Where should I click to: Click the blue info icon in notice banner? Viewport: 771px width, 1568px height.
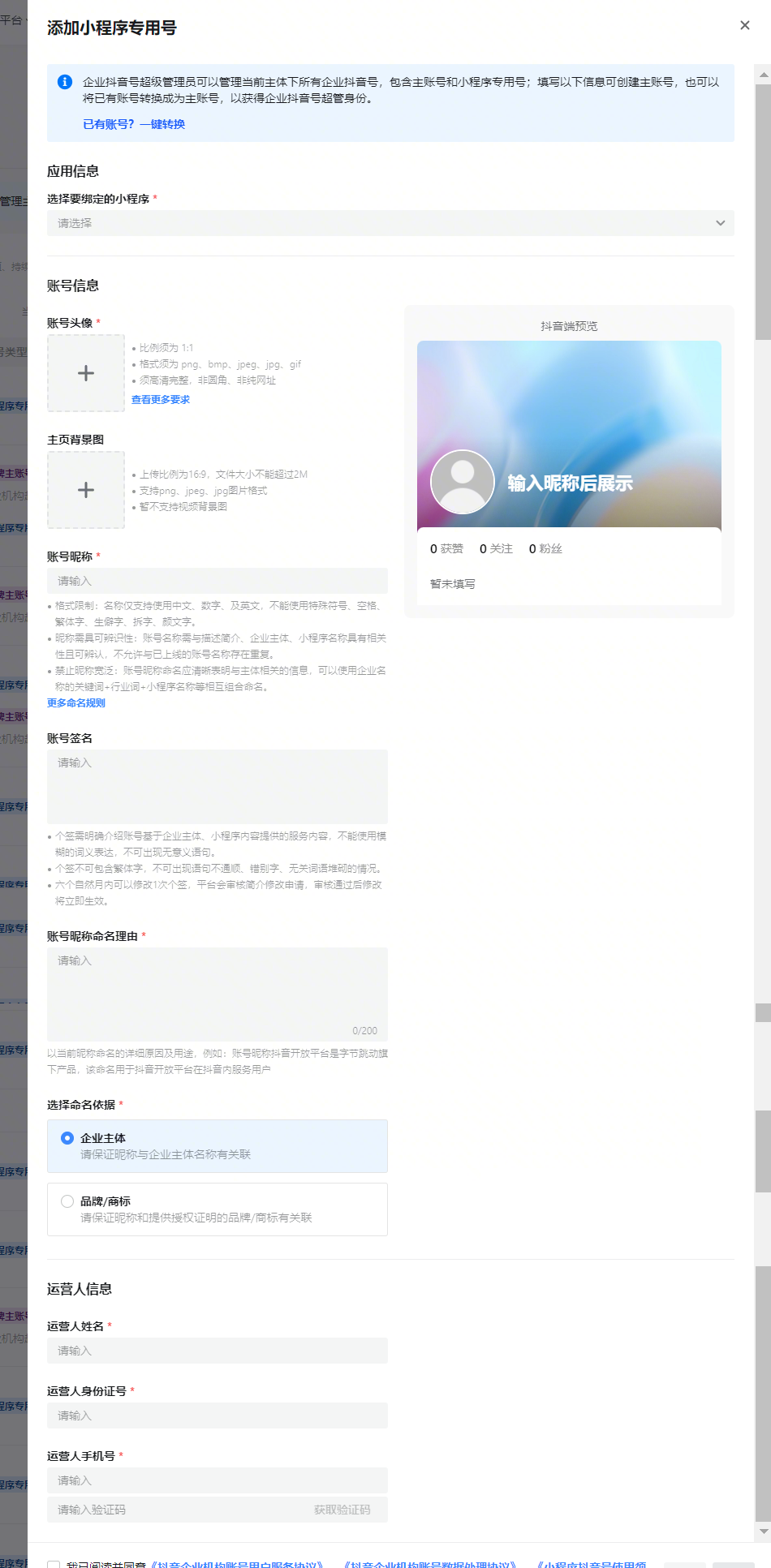[65, 82]
